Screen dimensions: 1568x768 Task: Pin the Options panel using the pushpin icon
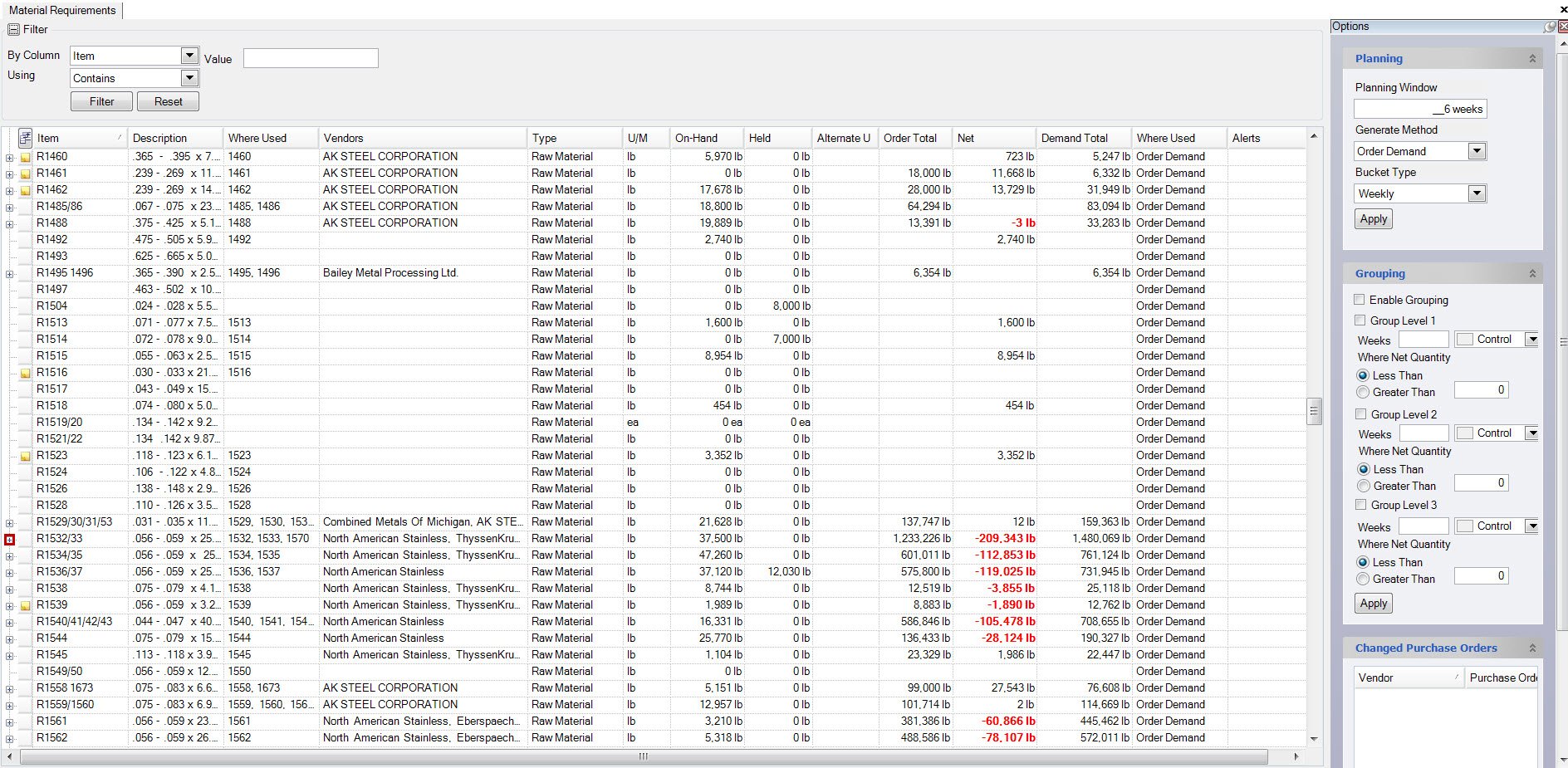click(1550, 27)
